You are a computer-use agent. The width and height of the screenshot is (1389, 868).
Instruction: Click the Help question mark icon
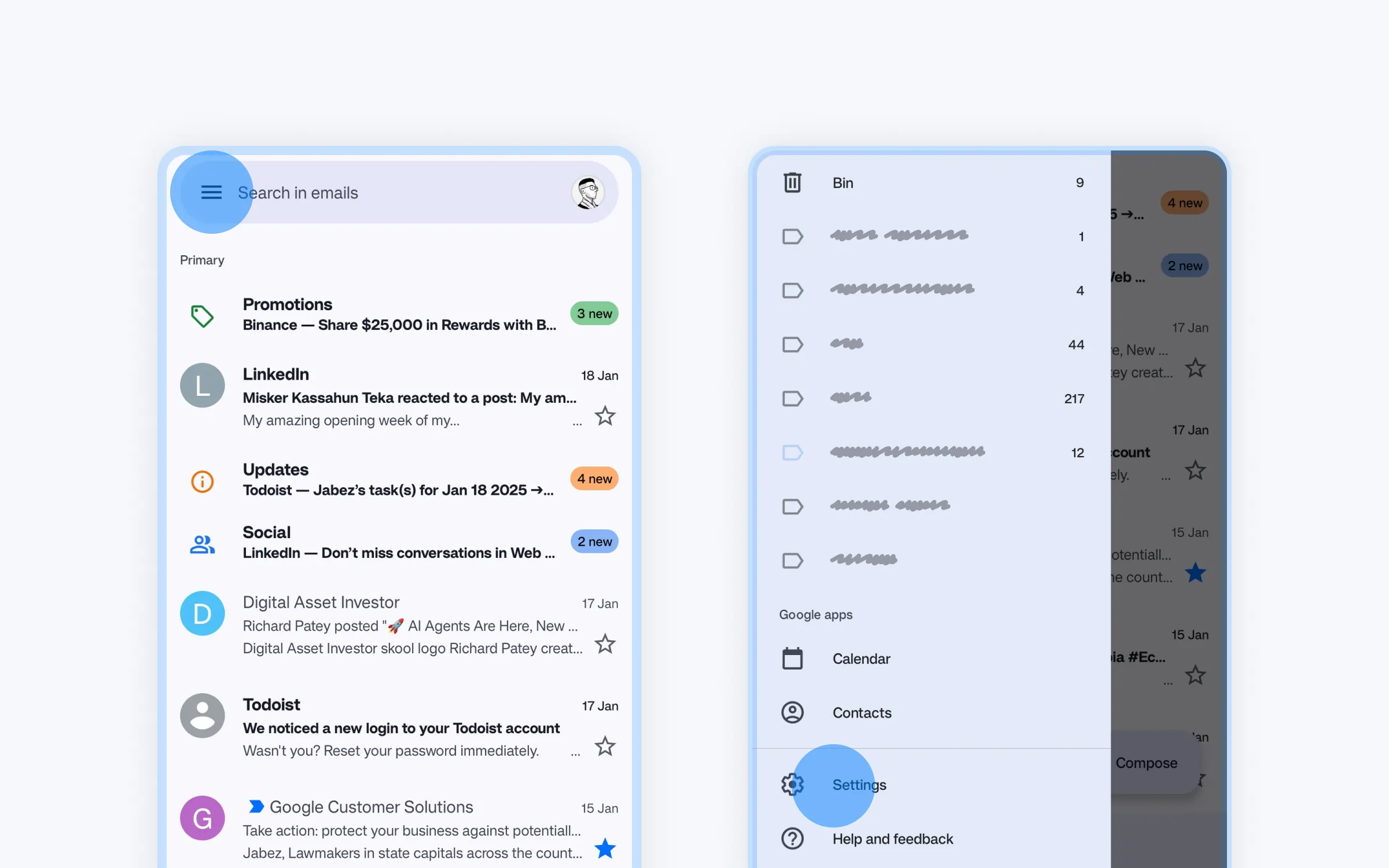792,838
